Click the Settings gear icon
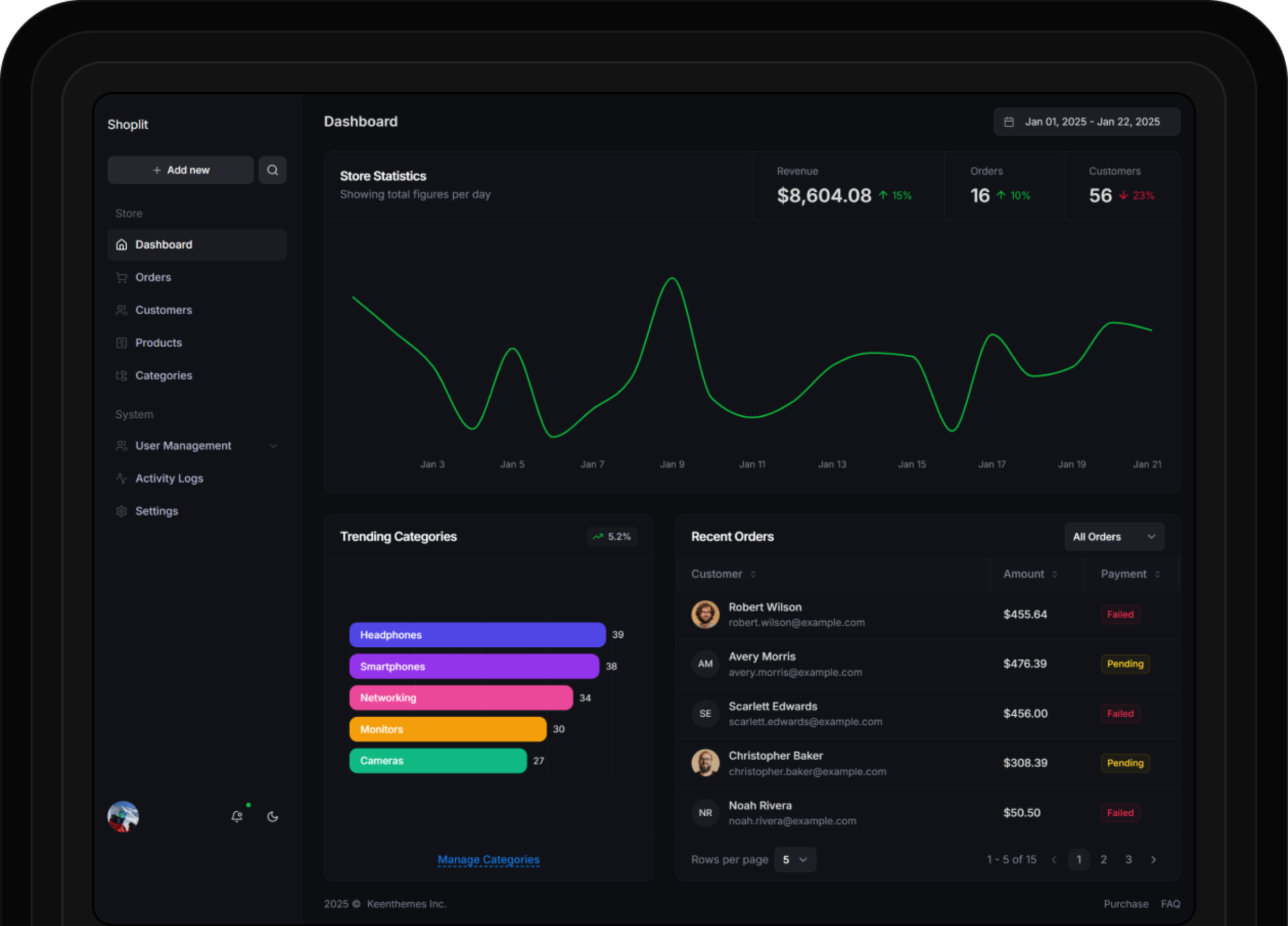1288x926 pixels. [122, 511]
